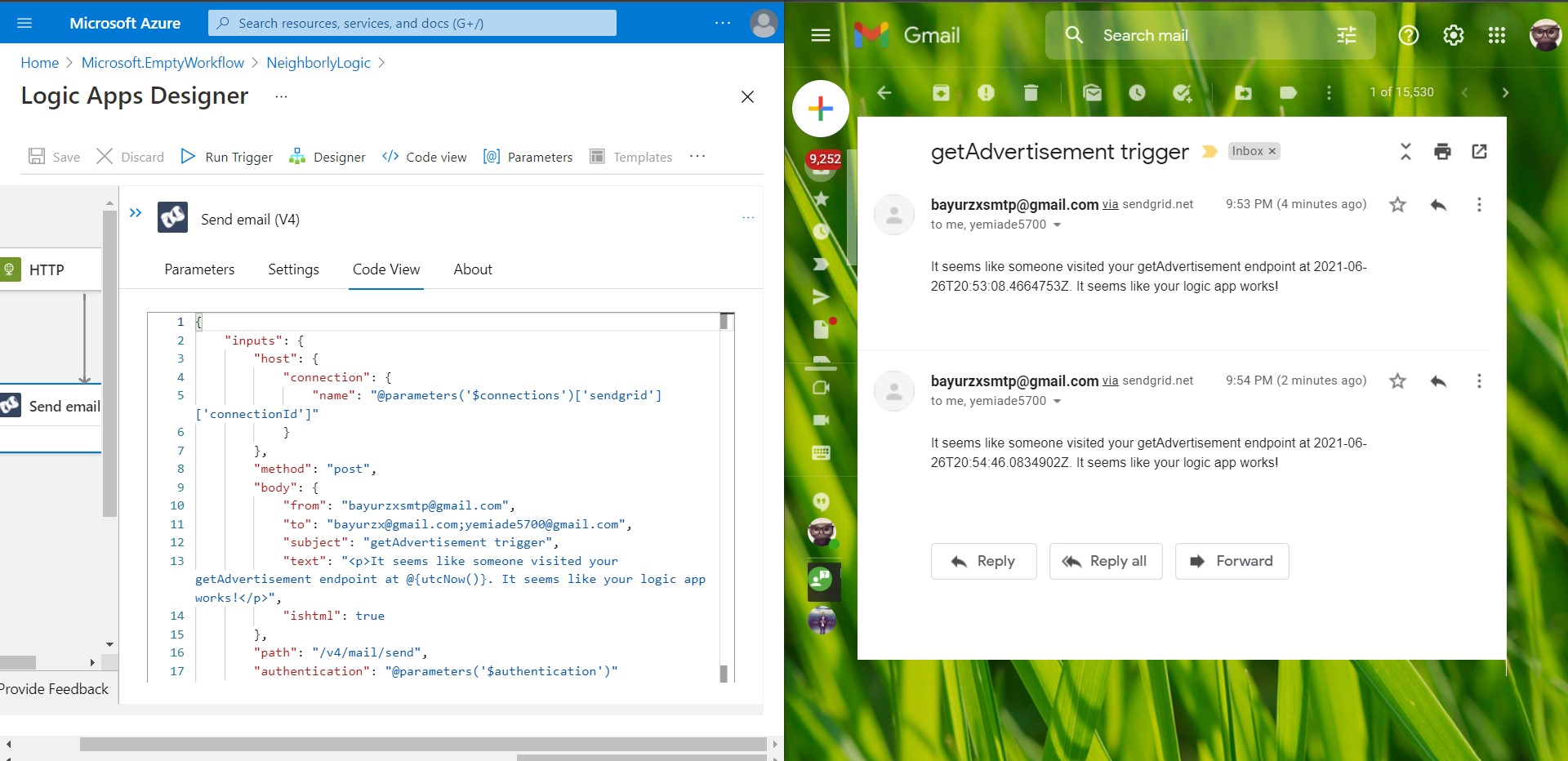Select the Settings tab
The image size is (1568, 761).
[x=293, y=269]
